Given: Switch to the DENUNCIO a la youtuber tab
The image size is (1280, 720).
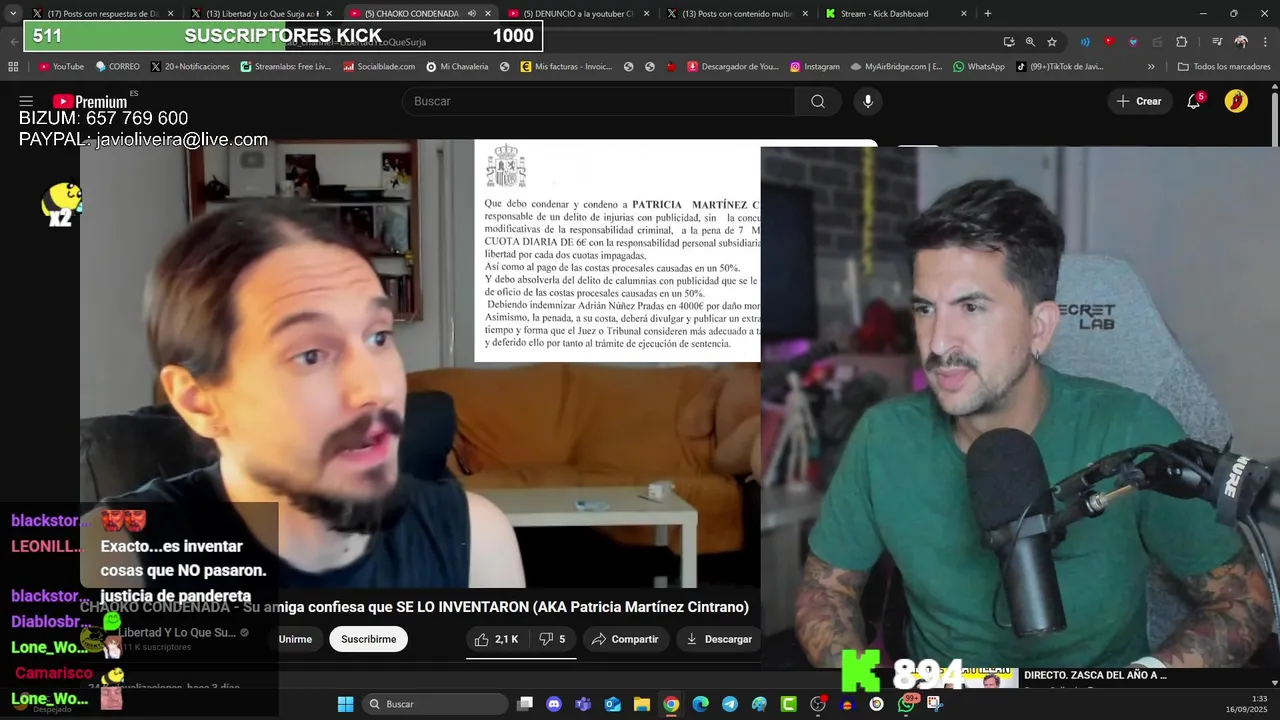Looking at the screenshot, I should [x=579, y=14].
